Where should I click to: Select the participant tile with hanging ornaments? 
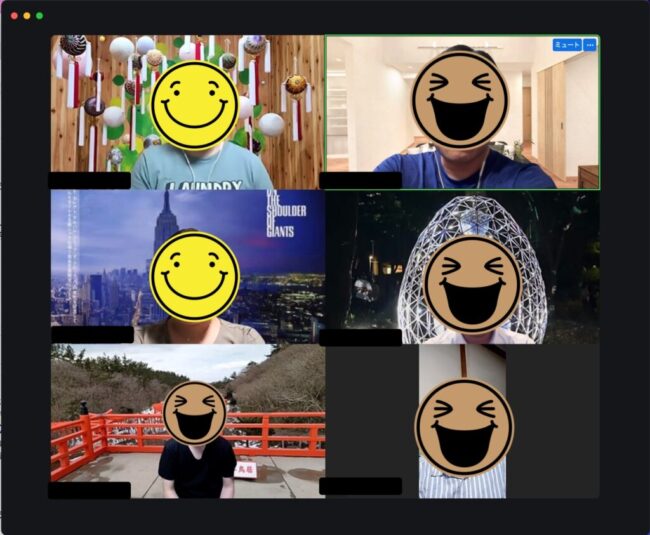[x=188, y=112]
